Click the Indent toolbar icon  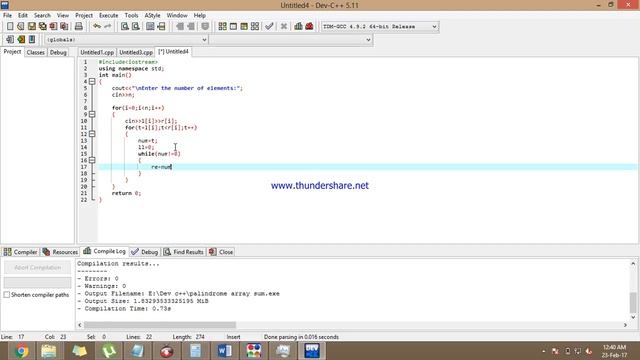pos(180,27)
